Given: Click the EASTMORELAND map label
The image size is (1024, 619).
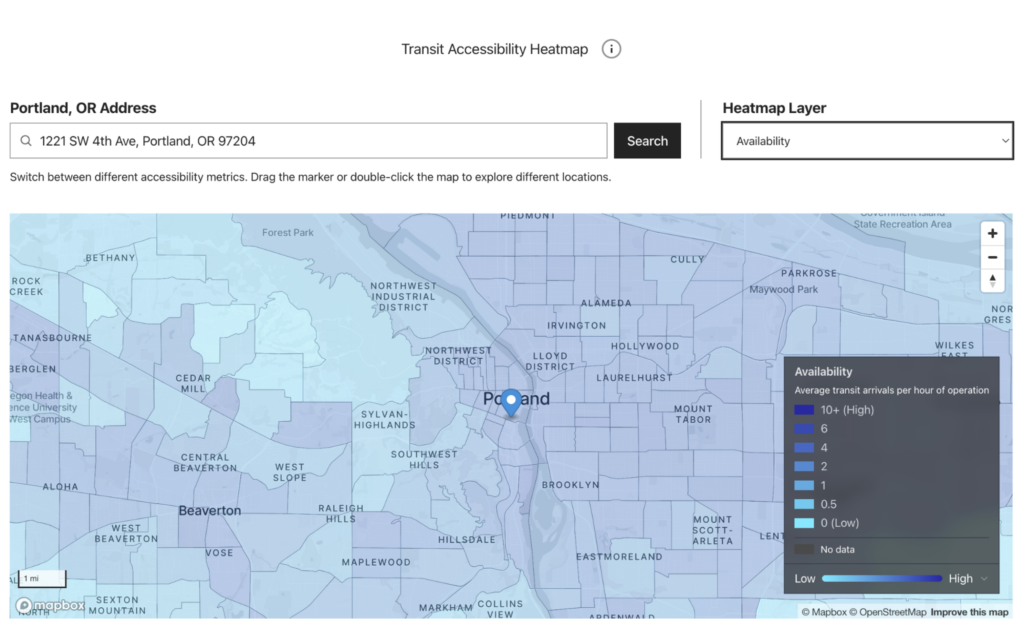Looking at the screenshot, I should click(619, 557).
